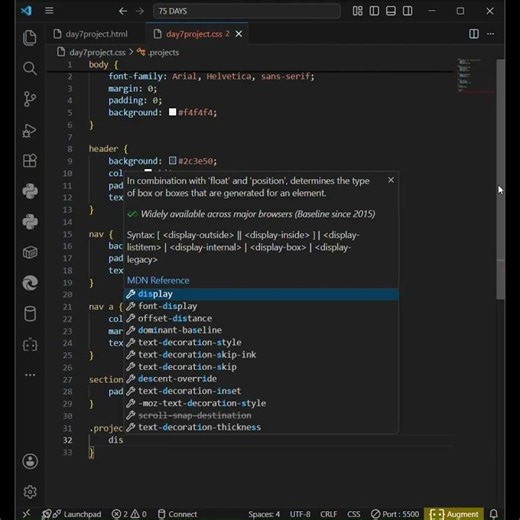
Task: Click the Connect database status item
Action: coord(177,514)
